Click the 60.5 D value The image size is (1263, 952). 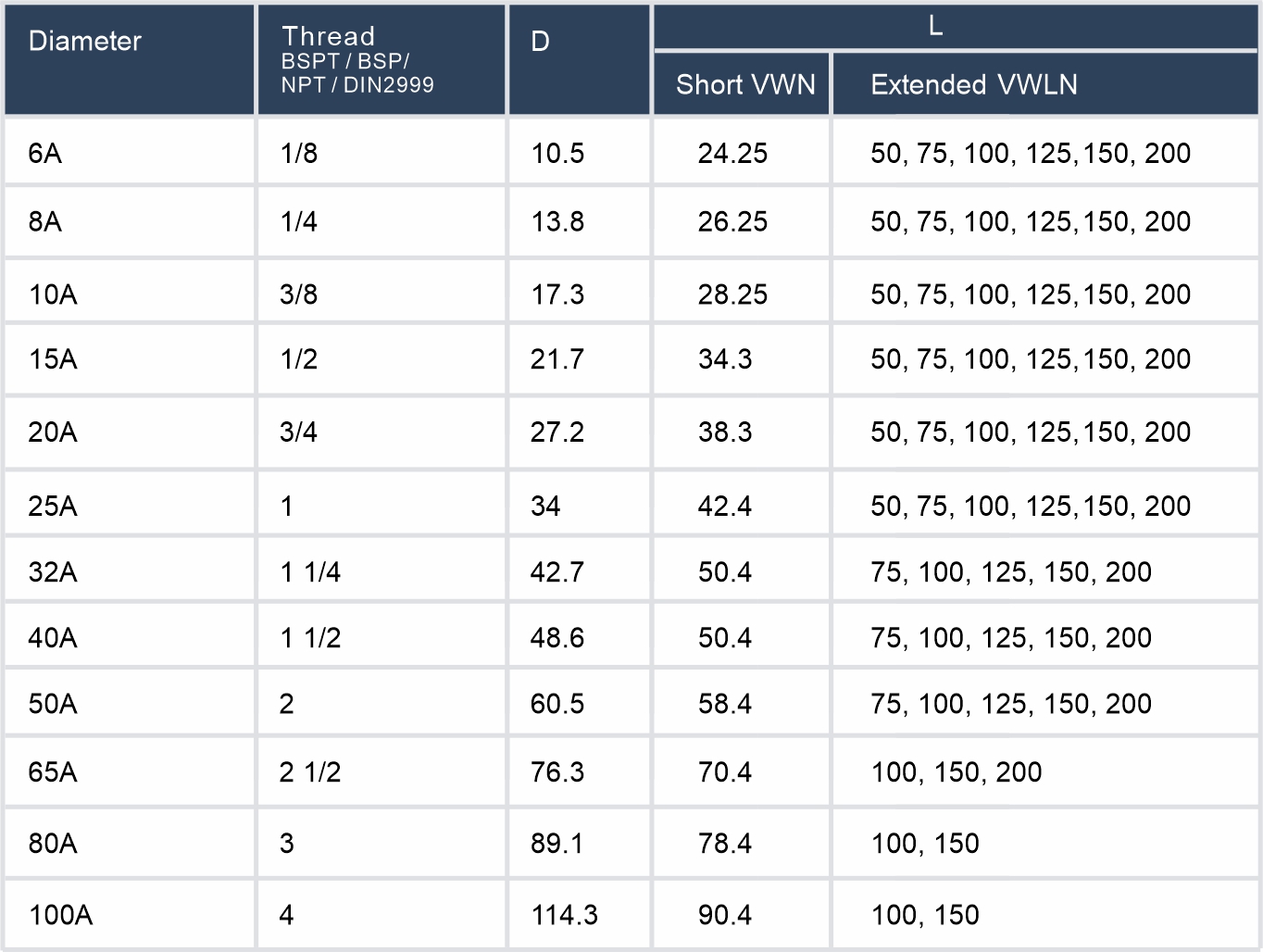tap(556, 704)
